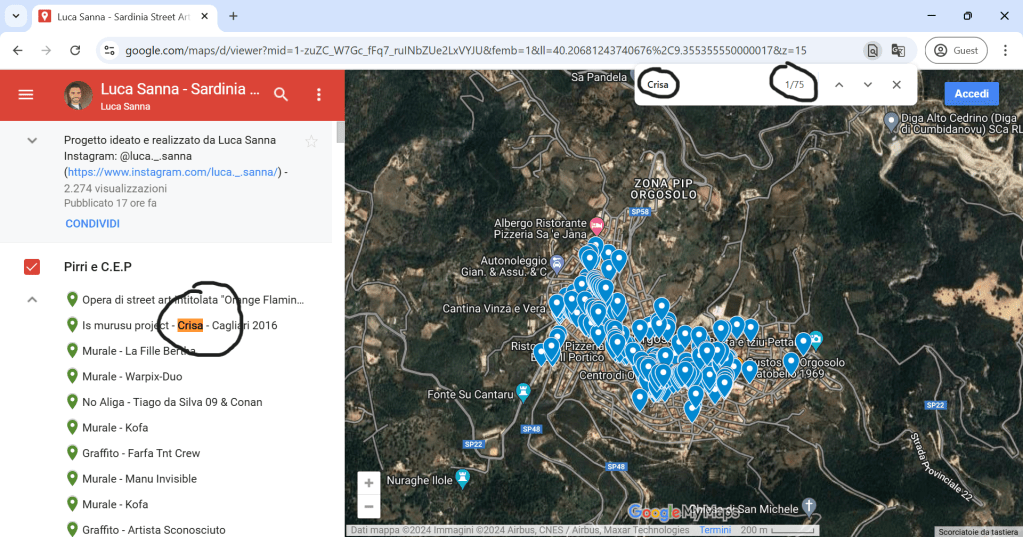
Task: Star this map with the star icon
Action: click(x=311, y=141)
